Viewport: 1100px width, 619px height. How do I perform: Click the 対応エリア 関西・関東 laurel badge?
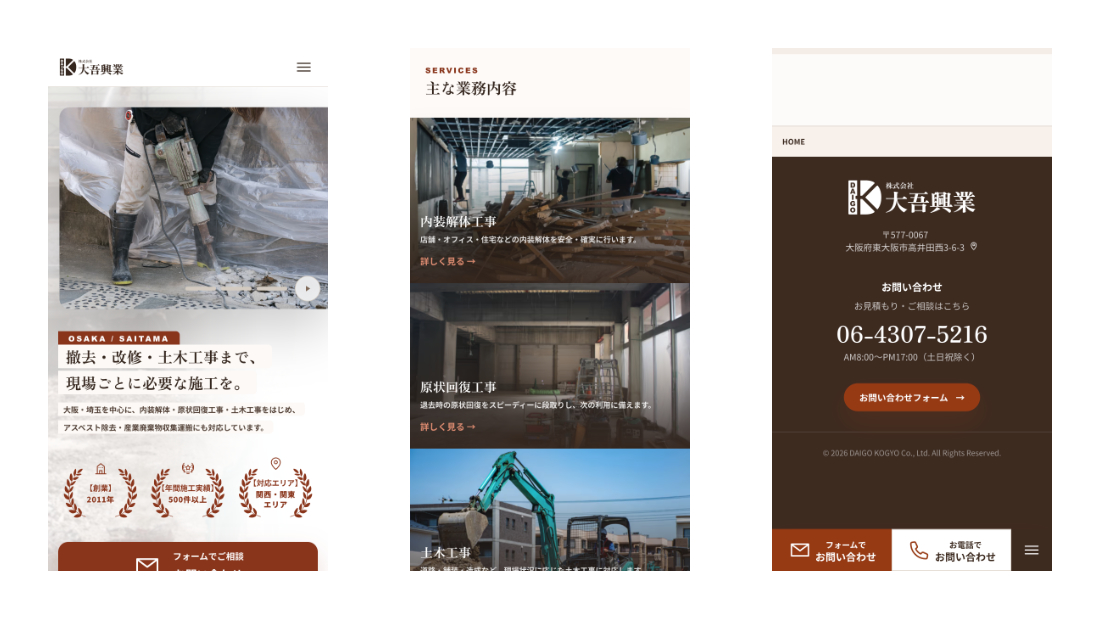point(275,488)
